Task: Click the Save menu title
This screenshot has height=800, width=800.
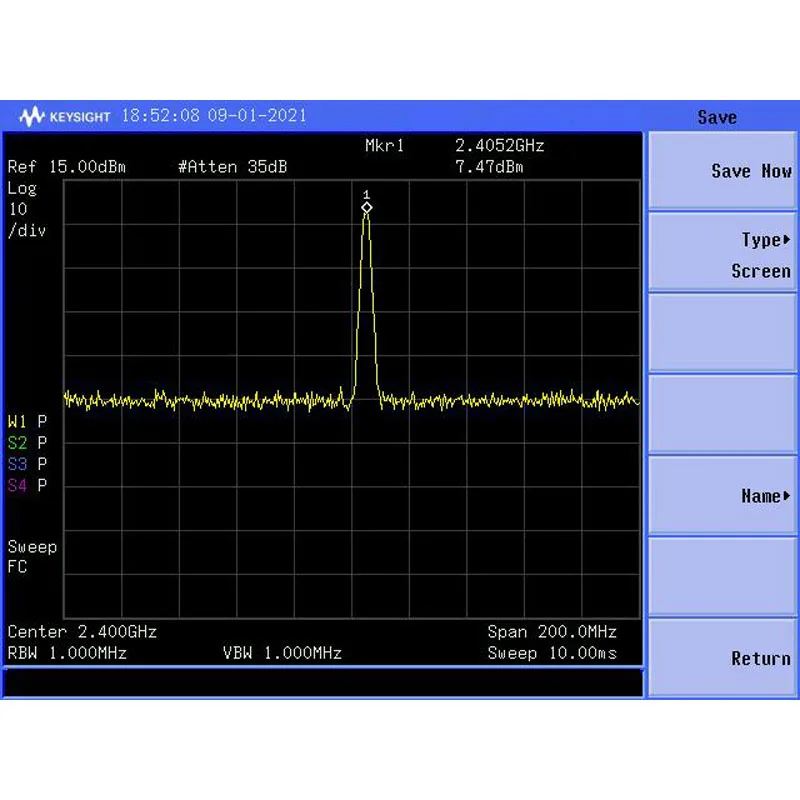Action: pyautogui.click(x=717, y=117)
